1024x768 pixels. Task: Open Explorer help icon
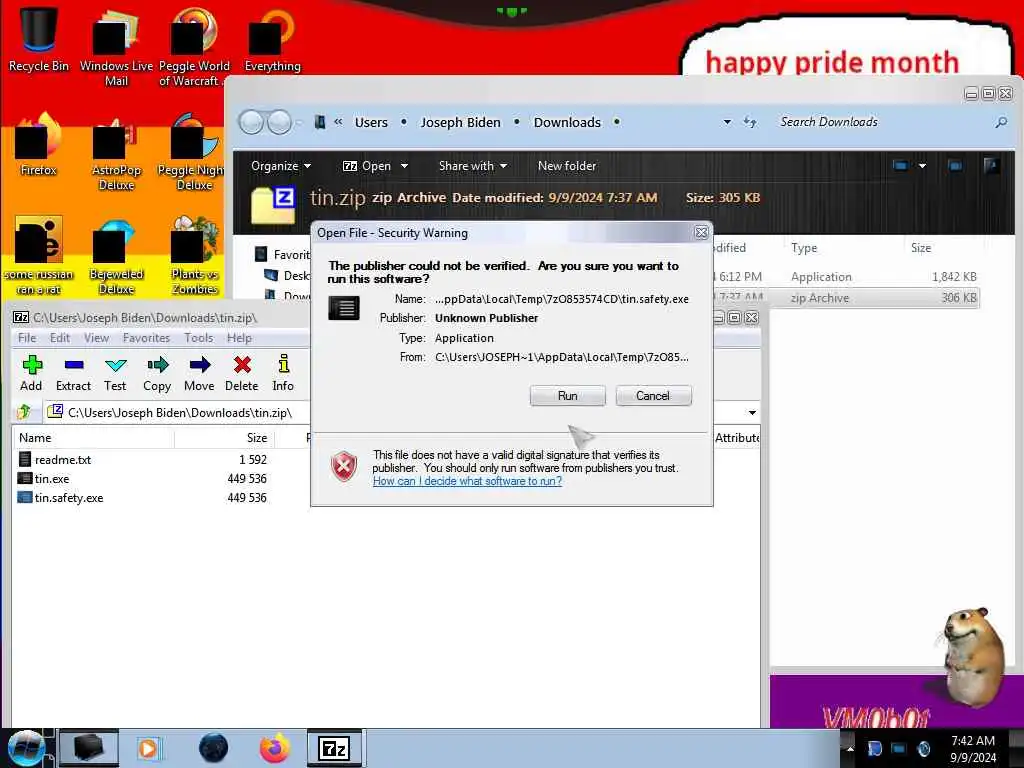pos(991,166)
